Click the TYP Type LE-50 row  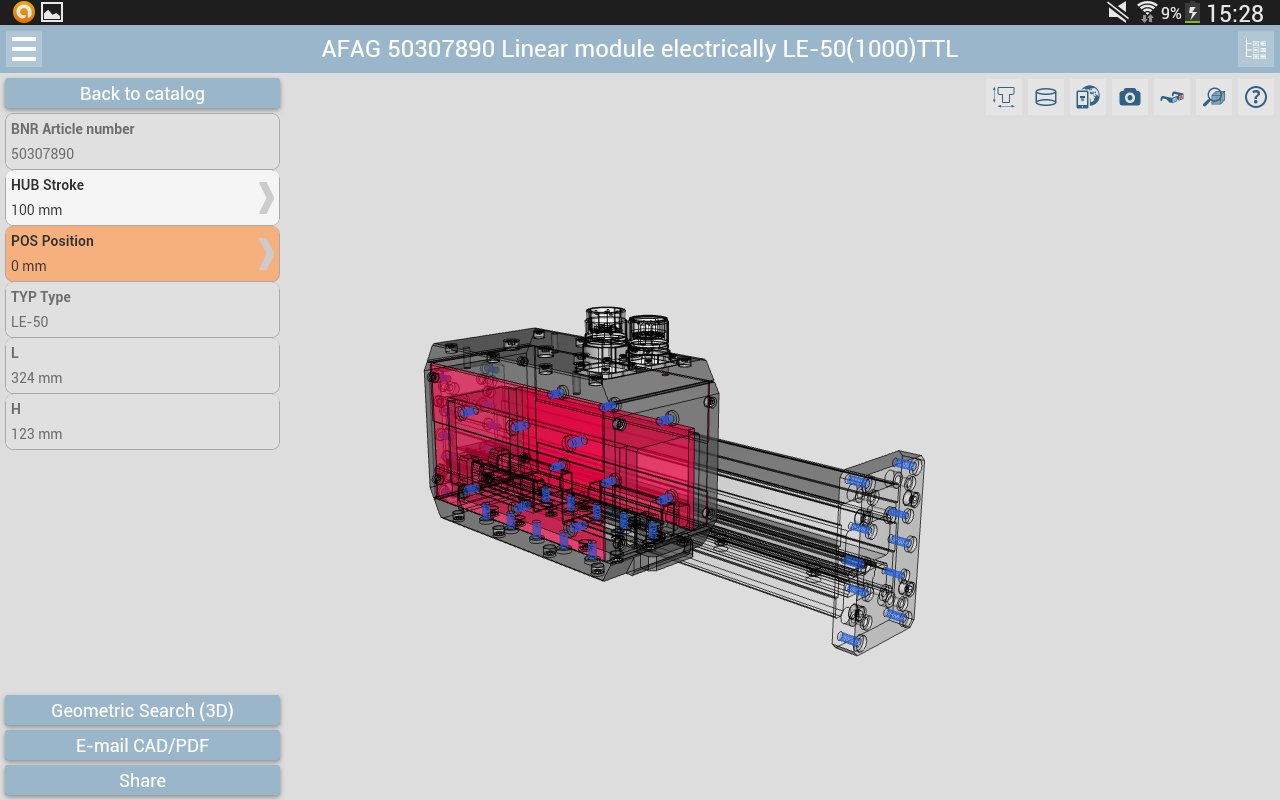[142, 309]
